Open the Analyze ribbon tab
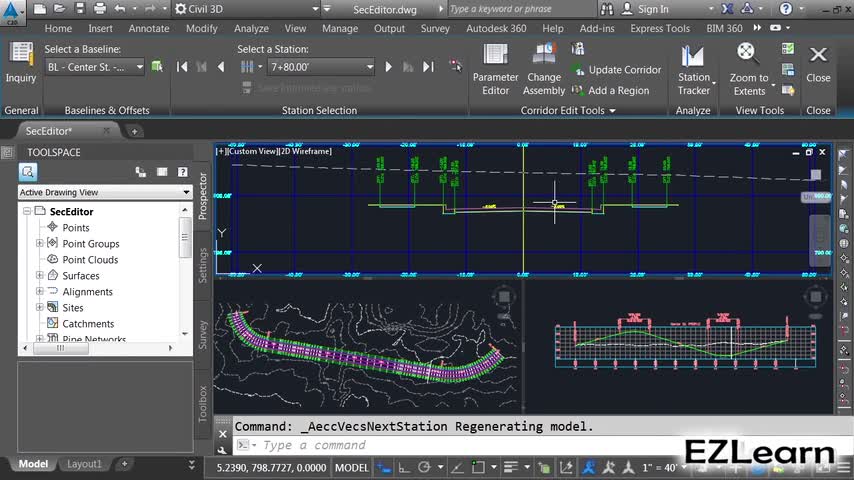This screenshot has width=854, height=480. click(x=251, y=29)
